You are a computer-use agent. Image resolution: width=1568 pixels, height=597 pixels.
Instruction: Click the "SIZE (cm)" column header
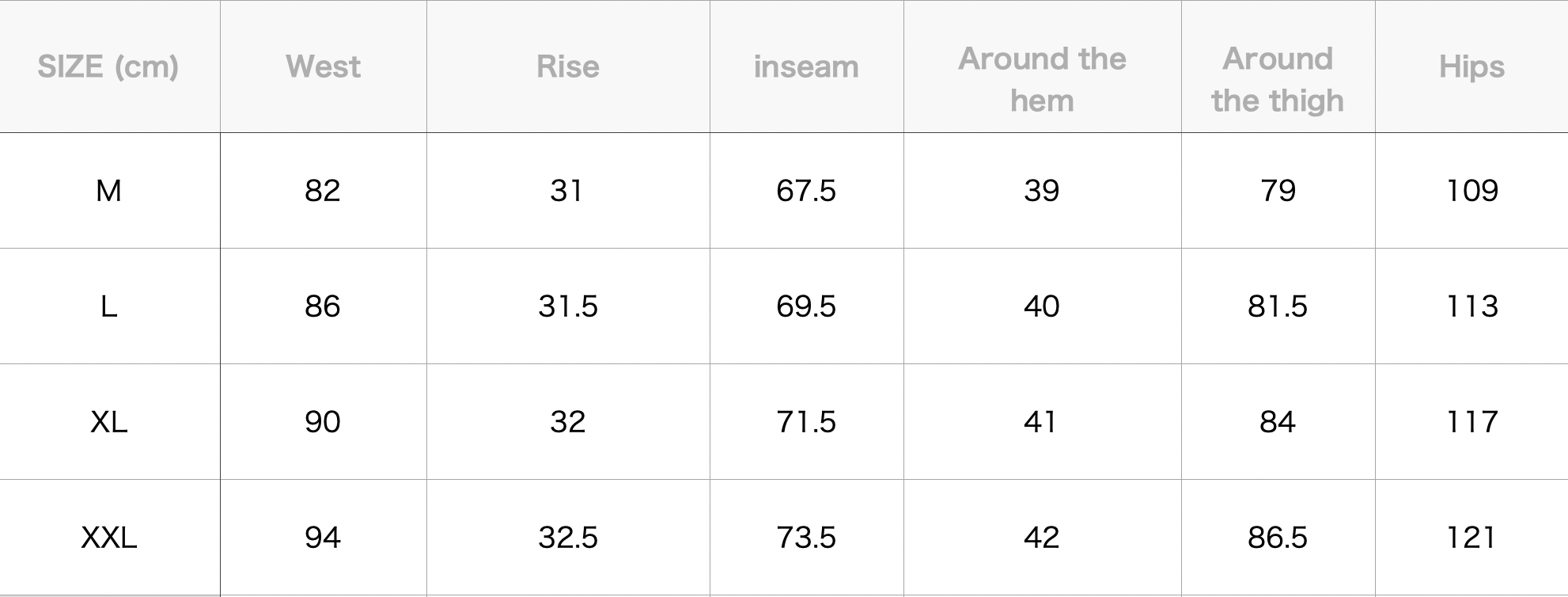108,67
